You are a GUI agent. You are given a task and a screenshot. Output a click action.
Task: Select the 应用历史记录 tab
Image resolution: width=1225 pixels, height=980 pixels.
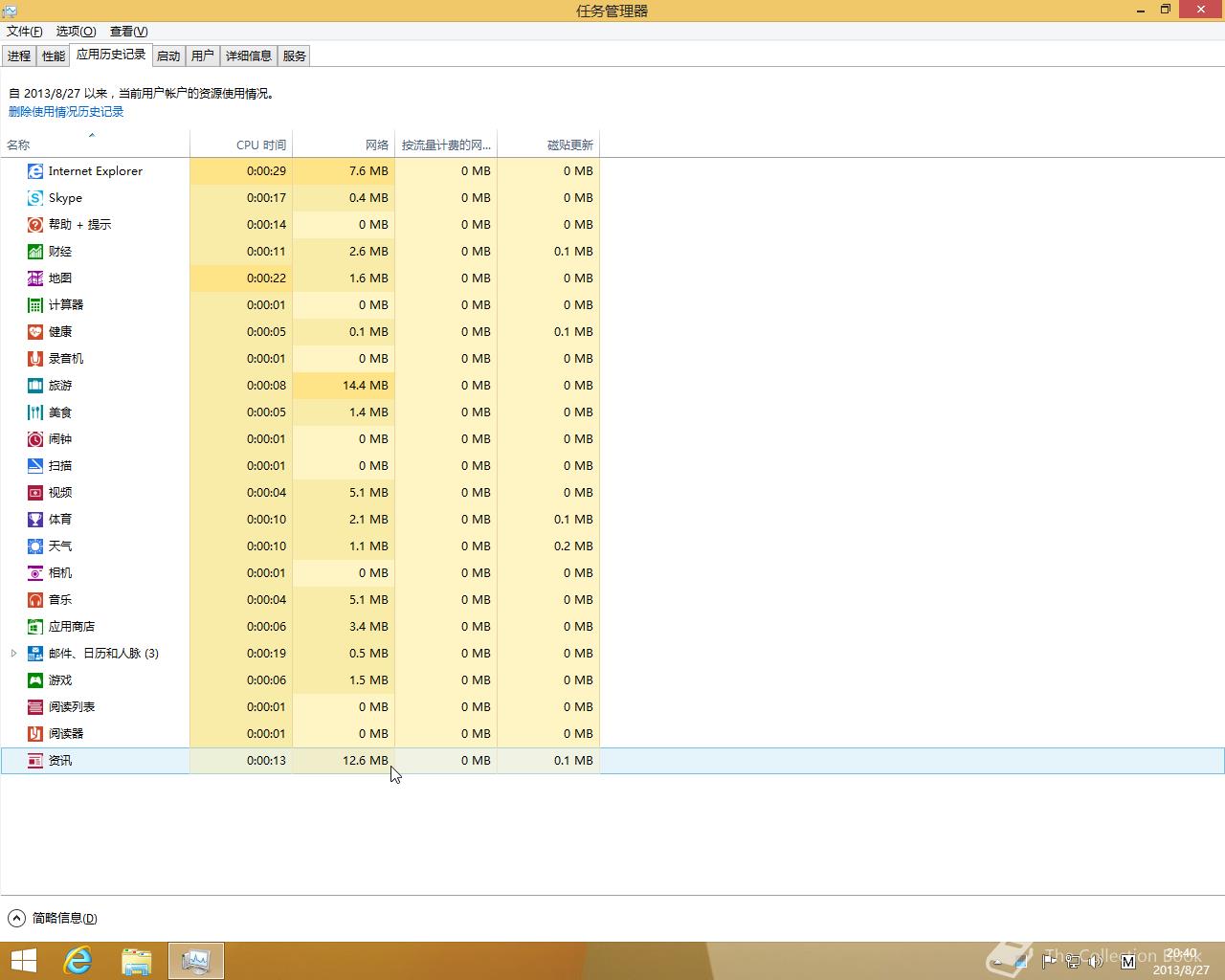(x=111, y=55)
